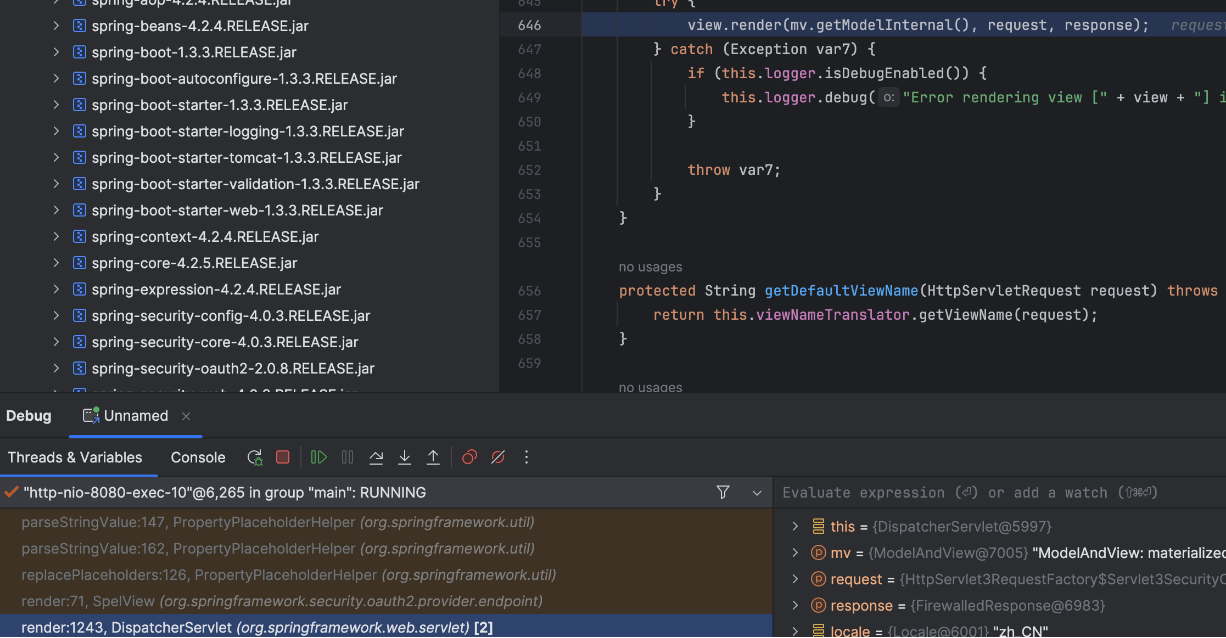Expand spring-boot-starter-tomcat jar node
This screenshot has width=1226, height=638.
click(56, 157)
